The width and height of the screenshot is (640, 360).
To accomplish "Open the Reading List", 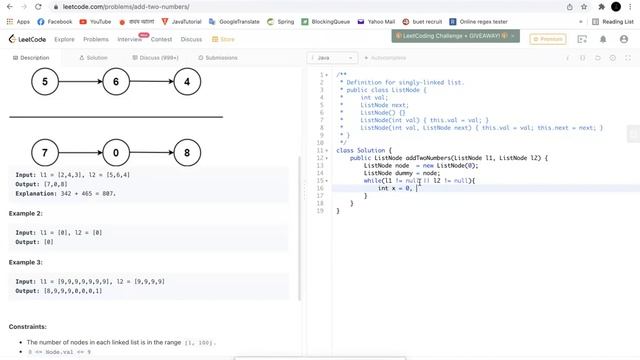I will [x=613, y=22].
